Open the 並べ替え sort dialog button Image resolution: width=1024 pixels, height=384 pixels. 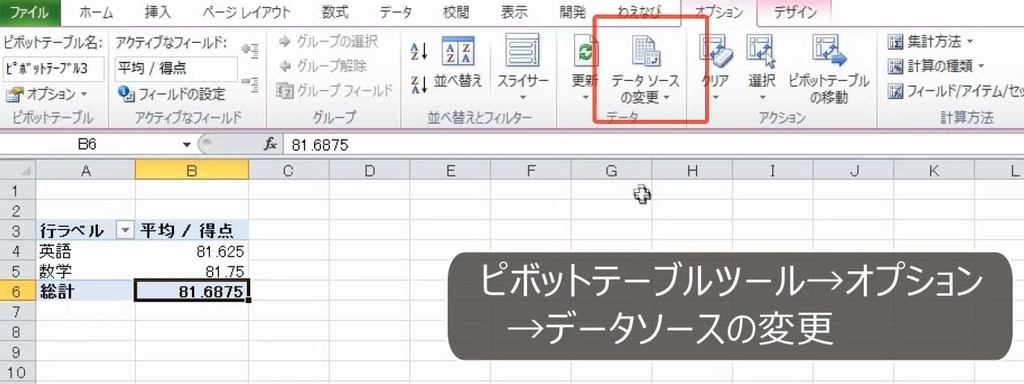458,63
